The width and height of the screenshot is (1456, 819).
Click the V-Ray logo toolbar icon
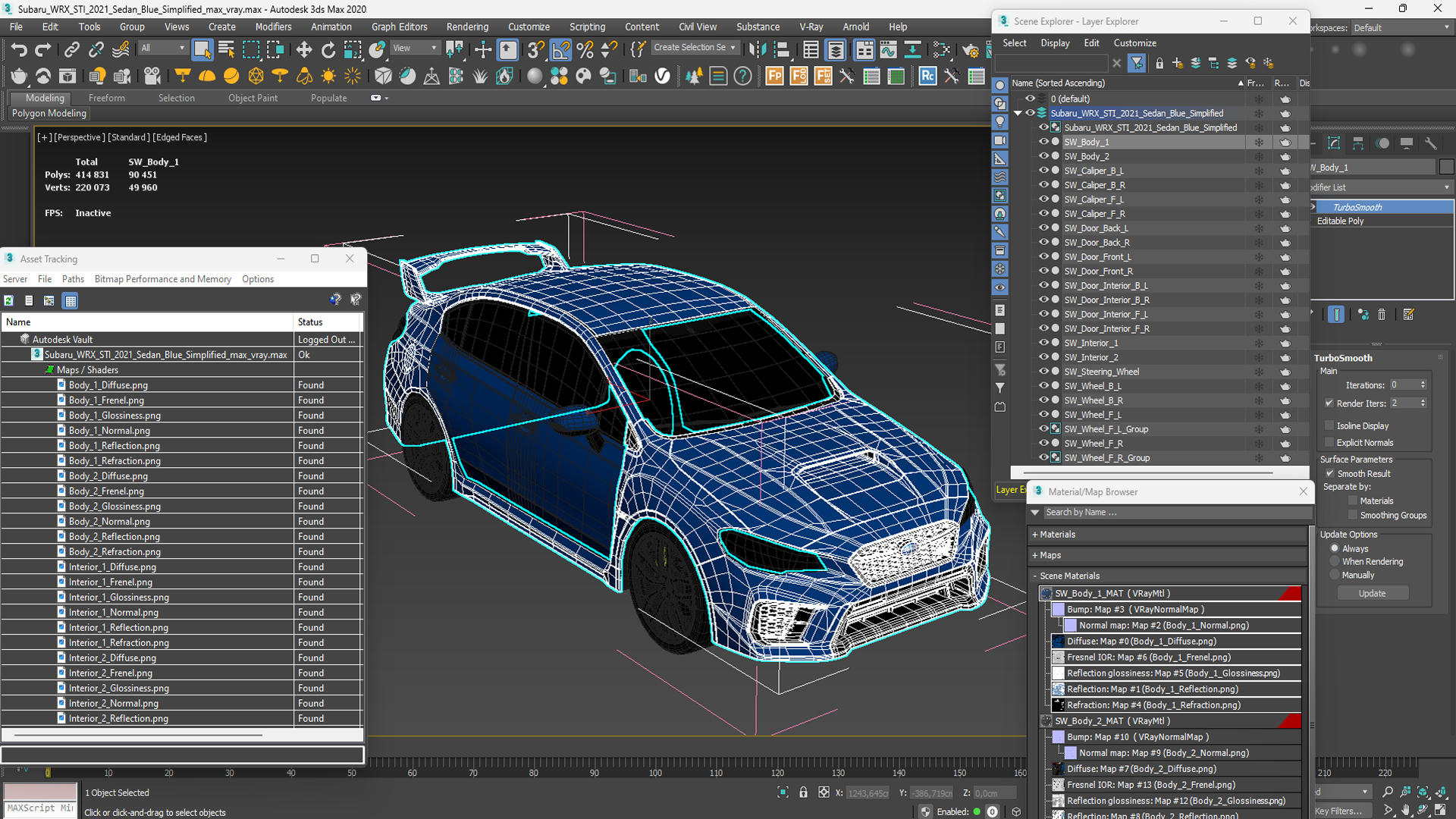pyautogui.click(x=662, y=76)
